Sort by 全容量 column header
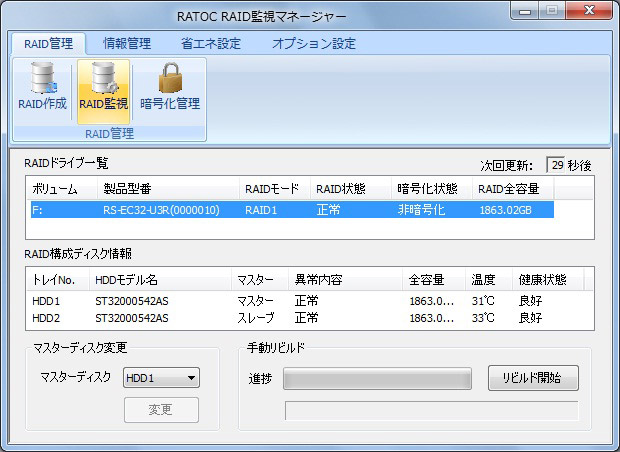Screen dimensions: 620x452 click(x=434, y=280)
